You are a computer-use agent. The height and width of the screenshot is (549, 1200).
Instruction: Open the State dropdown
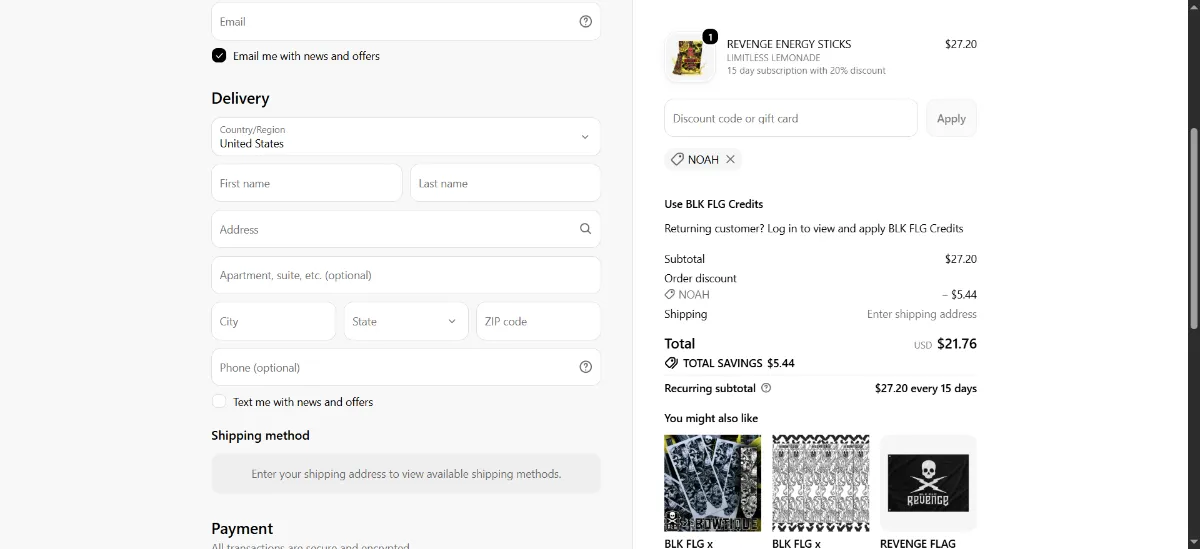pyautogui.click(x=406, y=321)
